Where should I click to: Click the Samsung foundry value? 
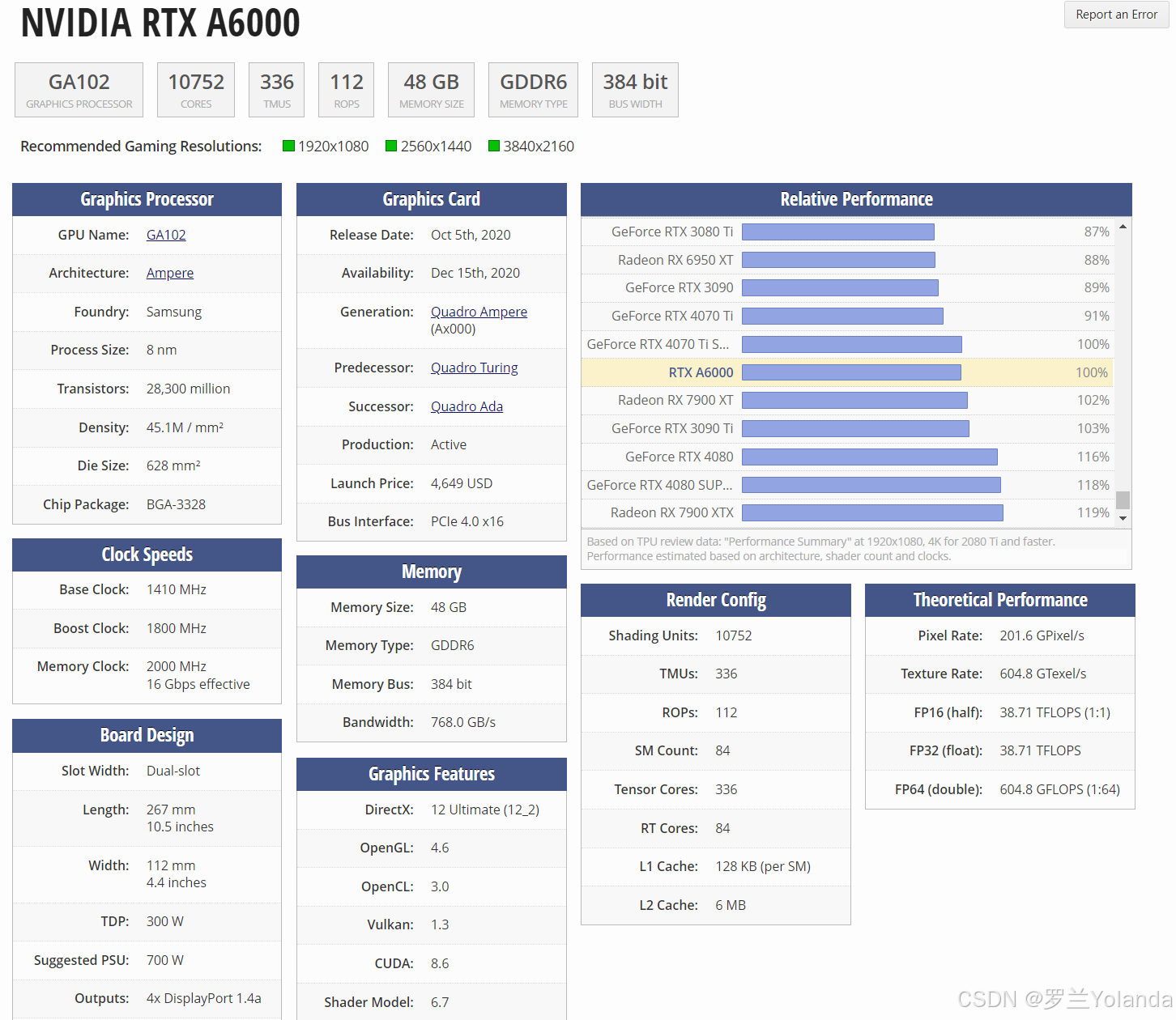click(x=174, y=312)
